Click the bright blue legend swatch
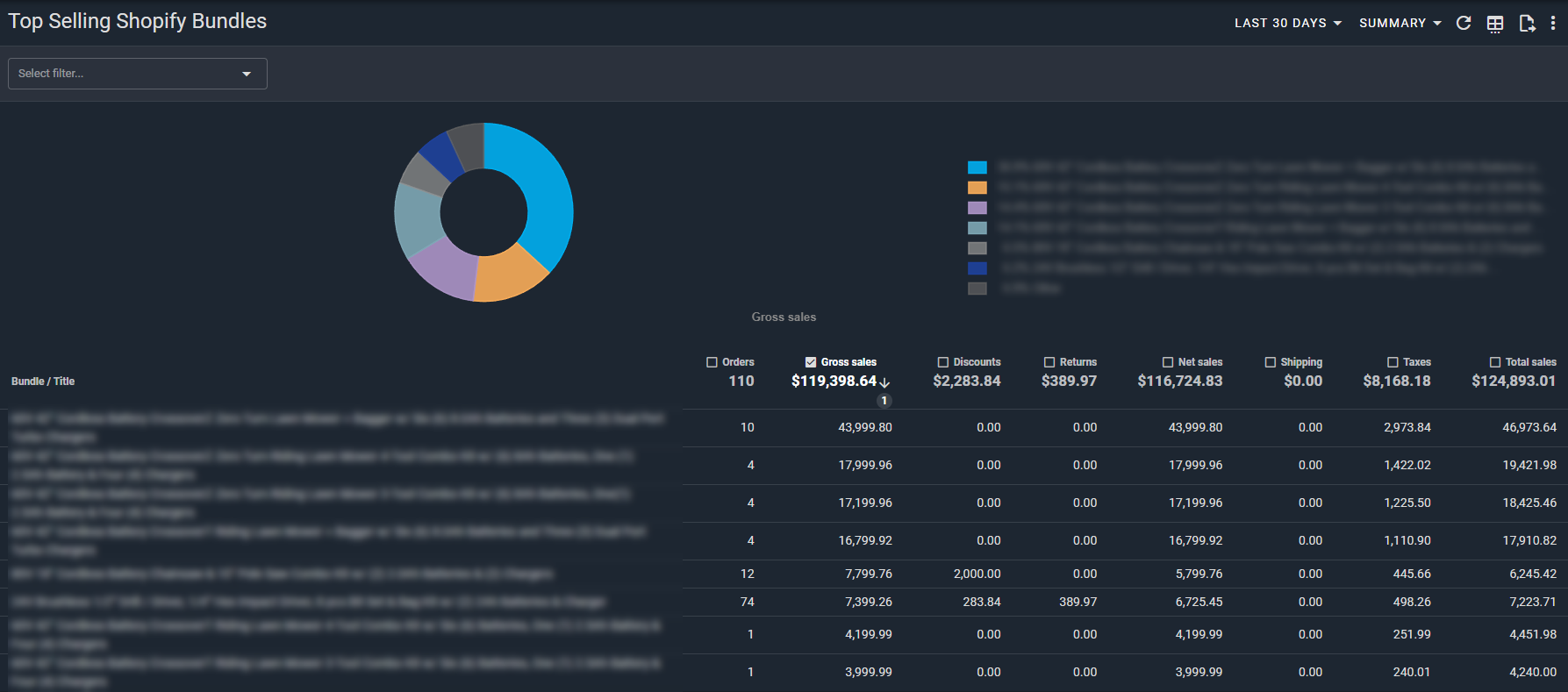 click(x=977, y=168)
